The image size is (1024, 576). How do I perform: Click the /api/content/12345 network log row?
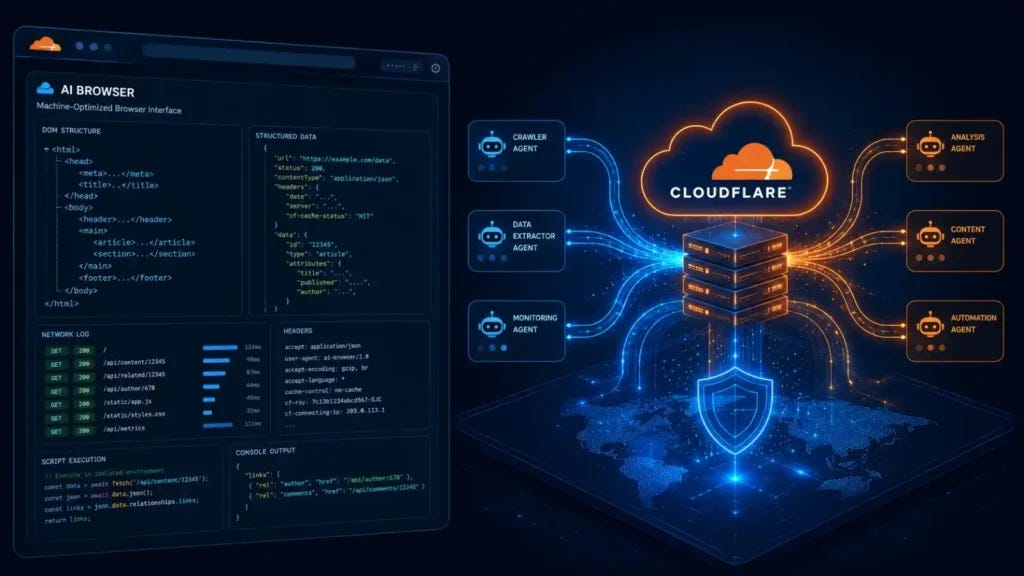(153, 362)
